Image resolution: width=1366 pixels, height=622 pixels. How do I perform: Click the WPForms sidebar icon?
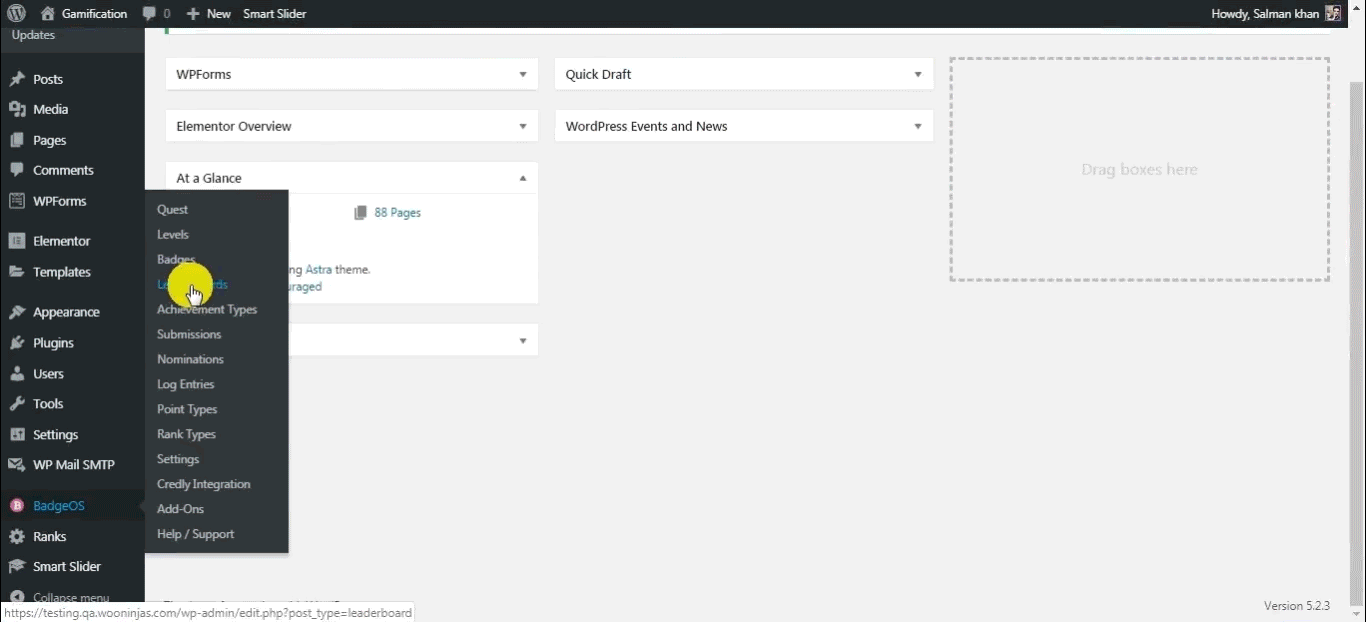[17, 201]
